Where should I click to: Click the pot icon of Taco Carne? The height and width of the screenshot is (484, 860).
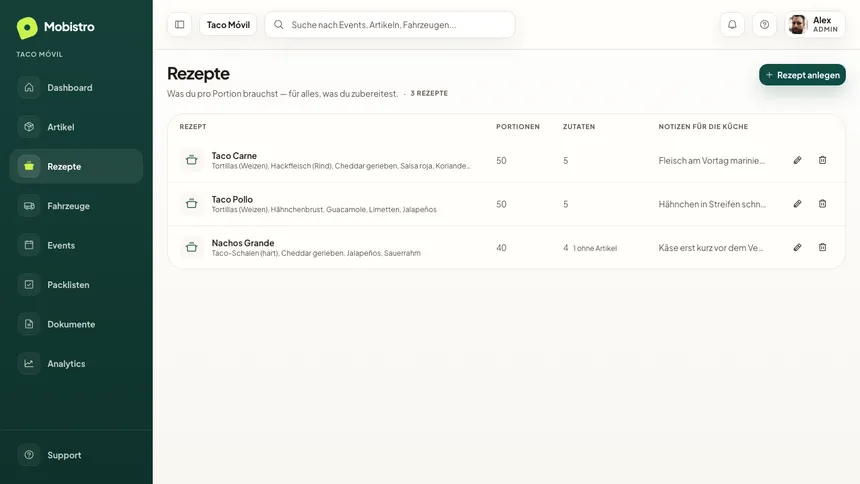pyautogui.click(x=191, y=160)
